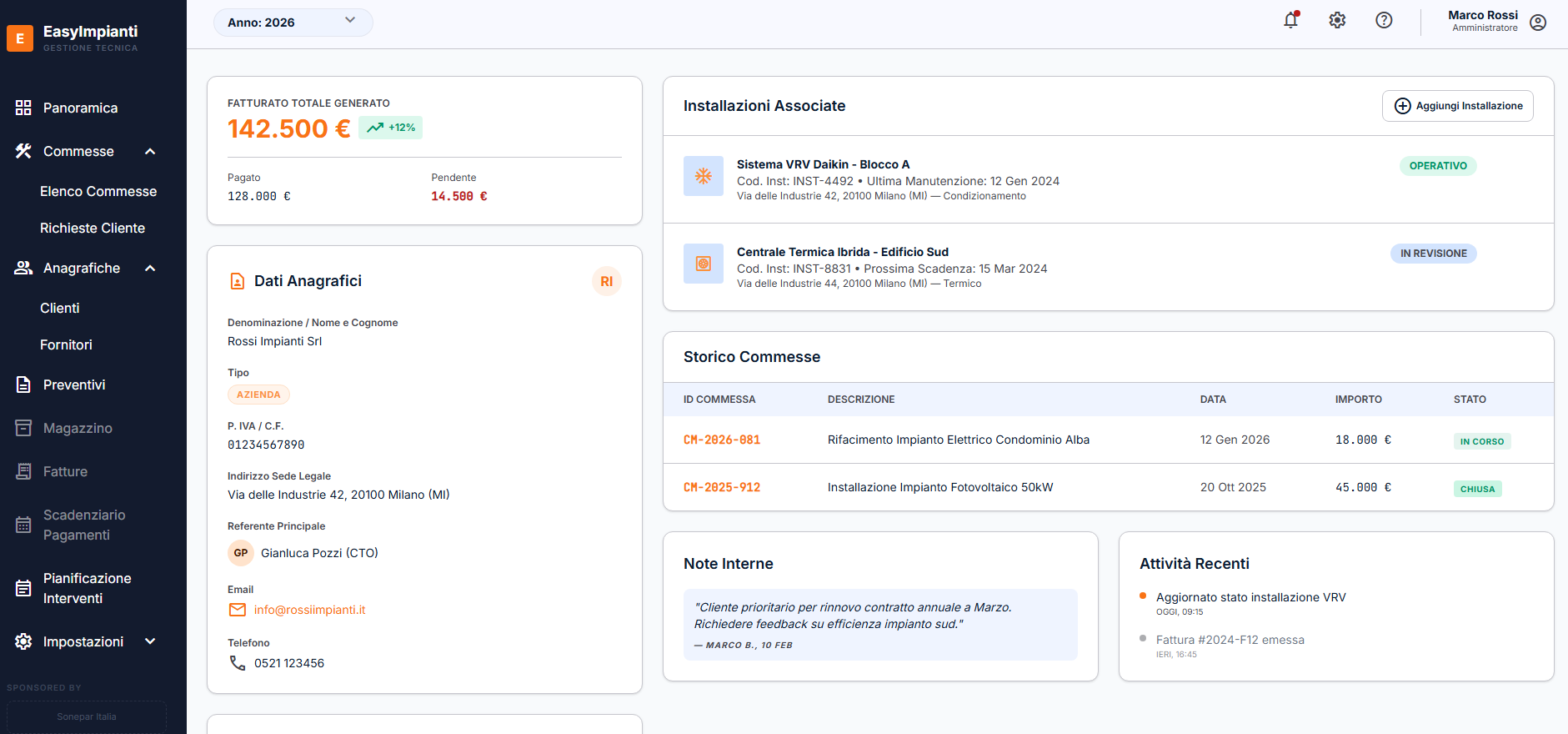1568x734 pixels.
Task: Open commessa CM-2026-081
Action: [x=722, y=440]
